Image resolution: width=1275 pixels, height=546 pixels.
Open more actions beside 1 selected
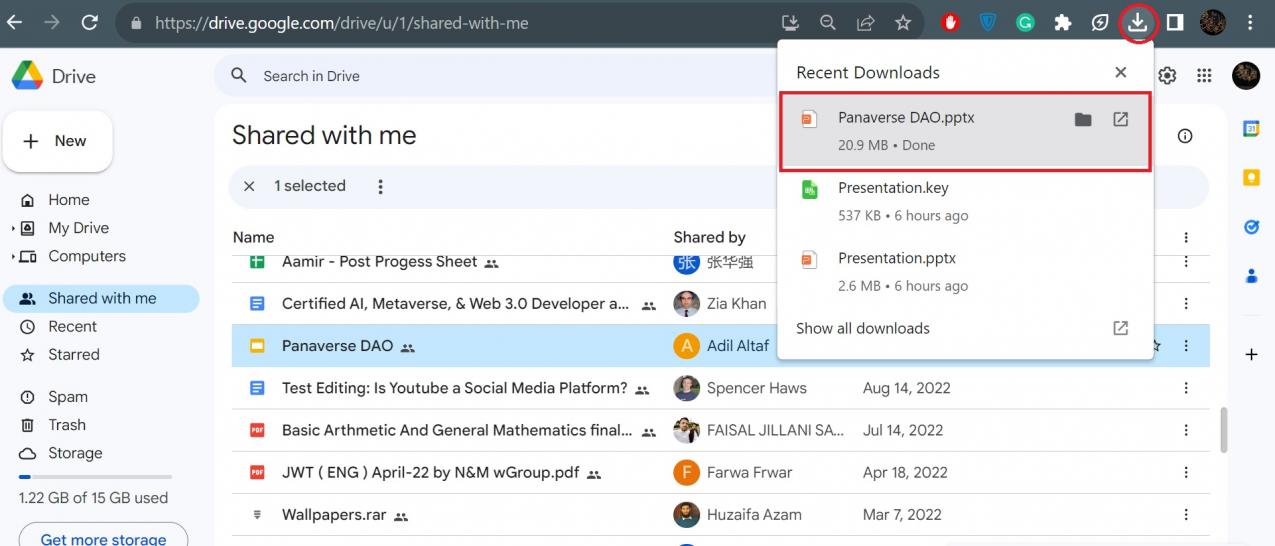pos(380,186)
